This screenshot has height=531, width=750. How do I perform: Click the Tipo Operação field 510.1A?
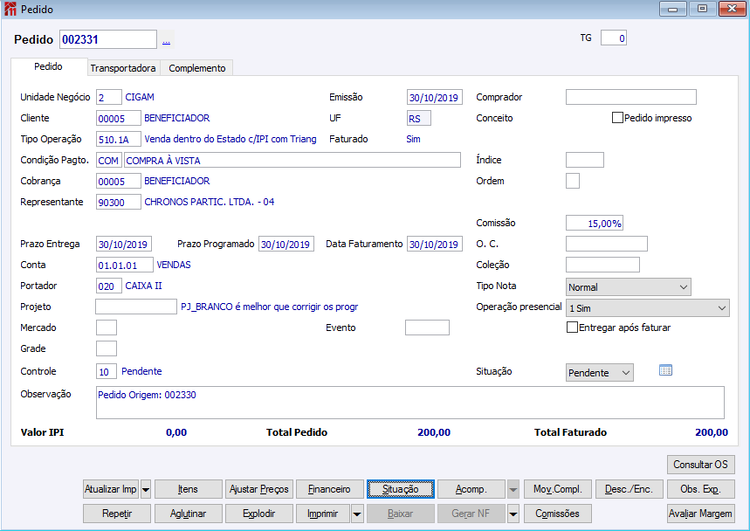(x=118, y=140)
